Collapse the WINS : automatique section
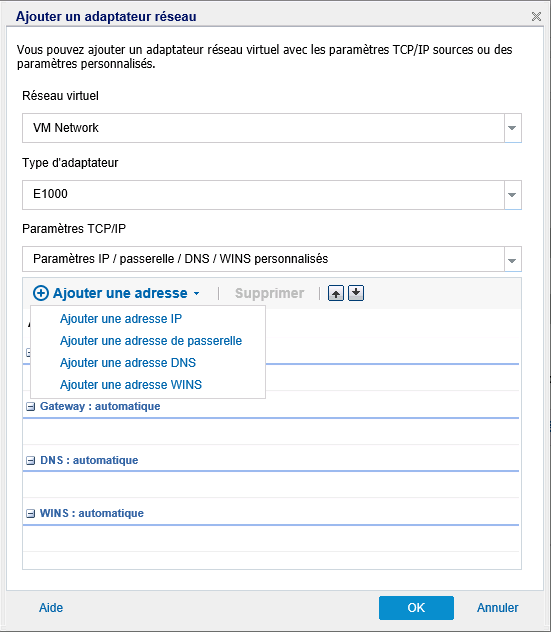 31,514
